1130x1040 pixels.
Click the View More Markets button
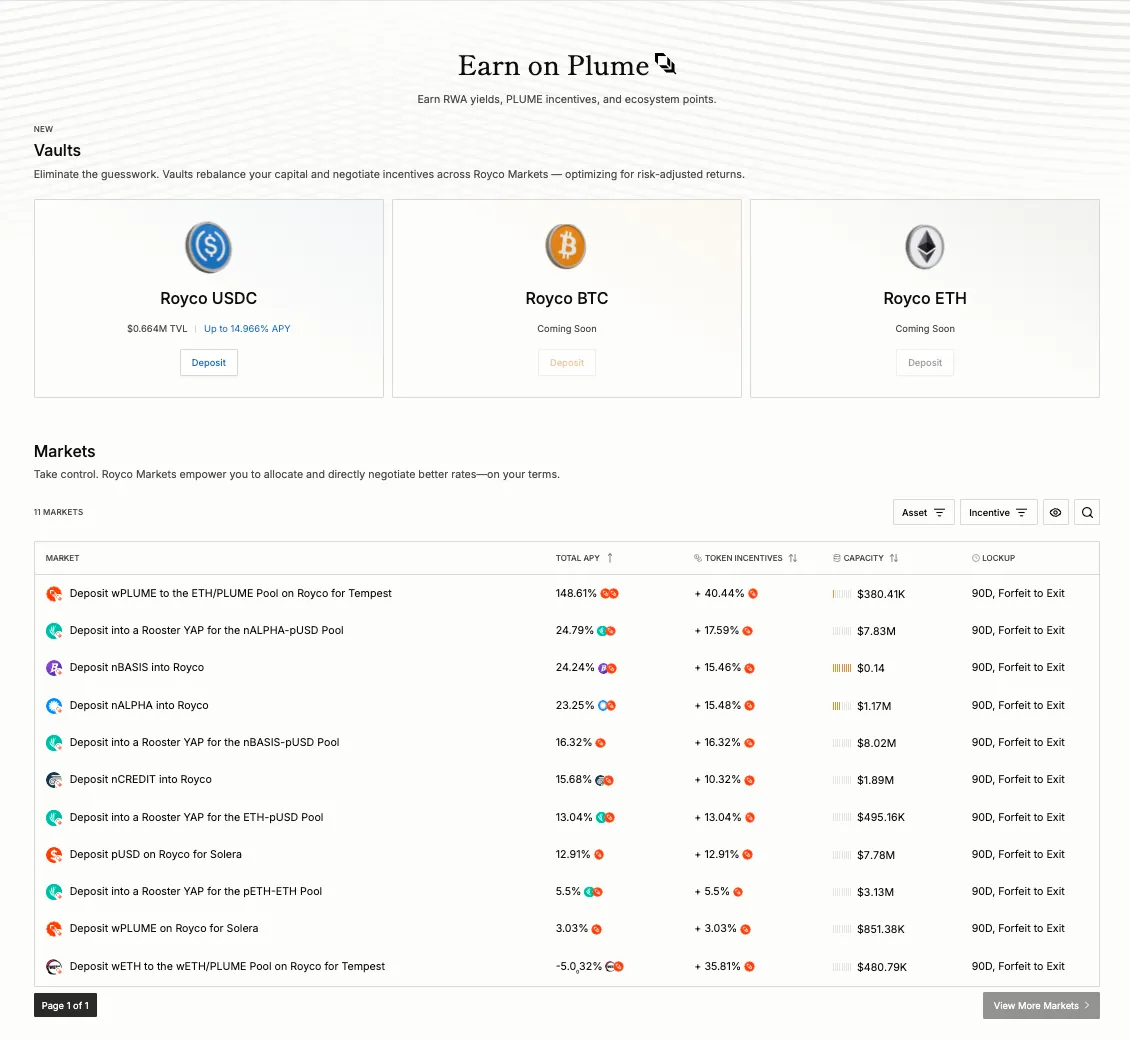pos(1041,1005)
